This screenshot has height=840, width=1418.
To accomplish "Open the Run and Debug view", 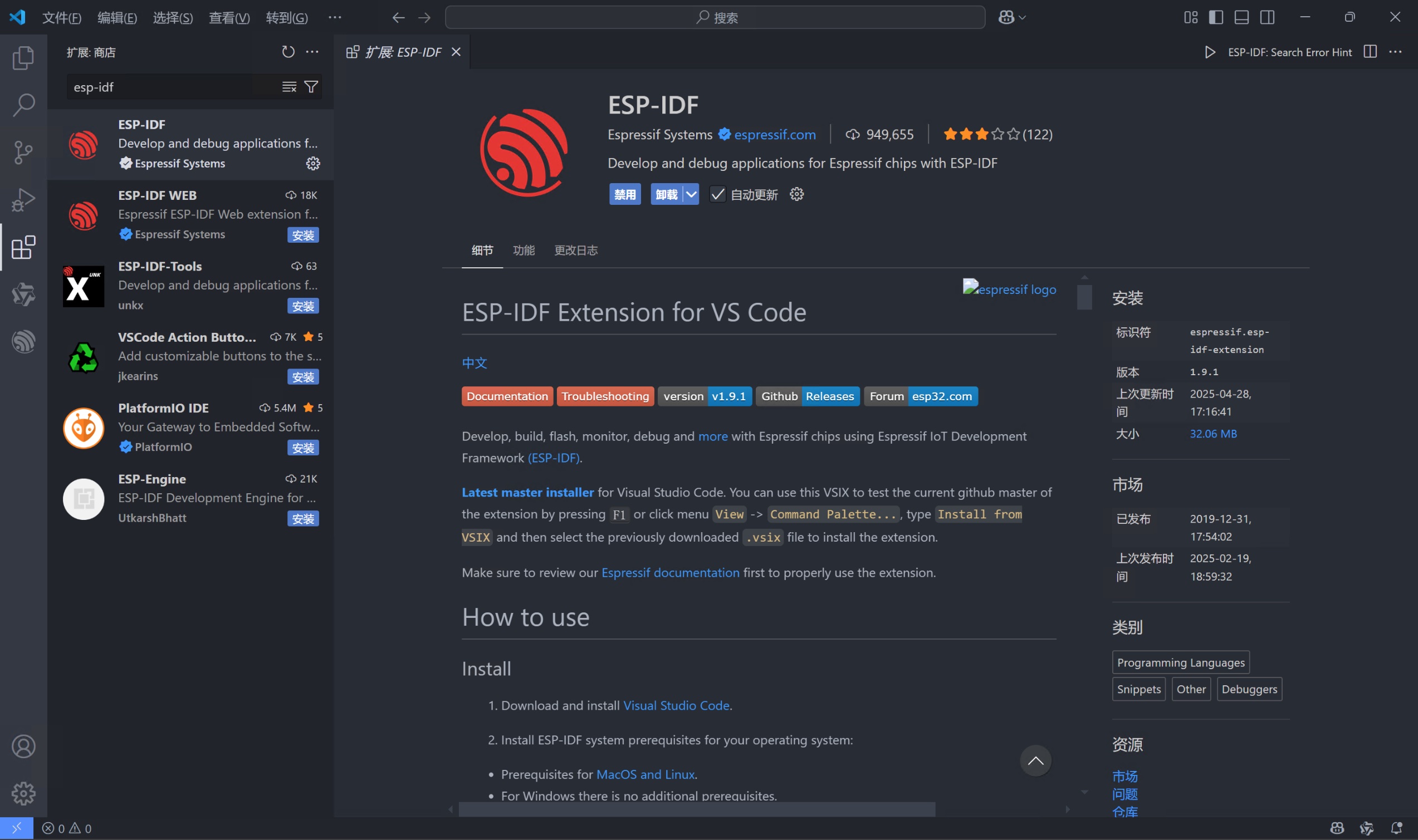I will point(23,200).
